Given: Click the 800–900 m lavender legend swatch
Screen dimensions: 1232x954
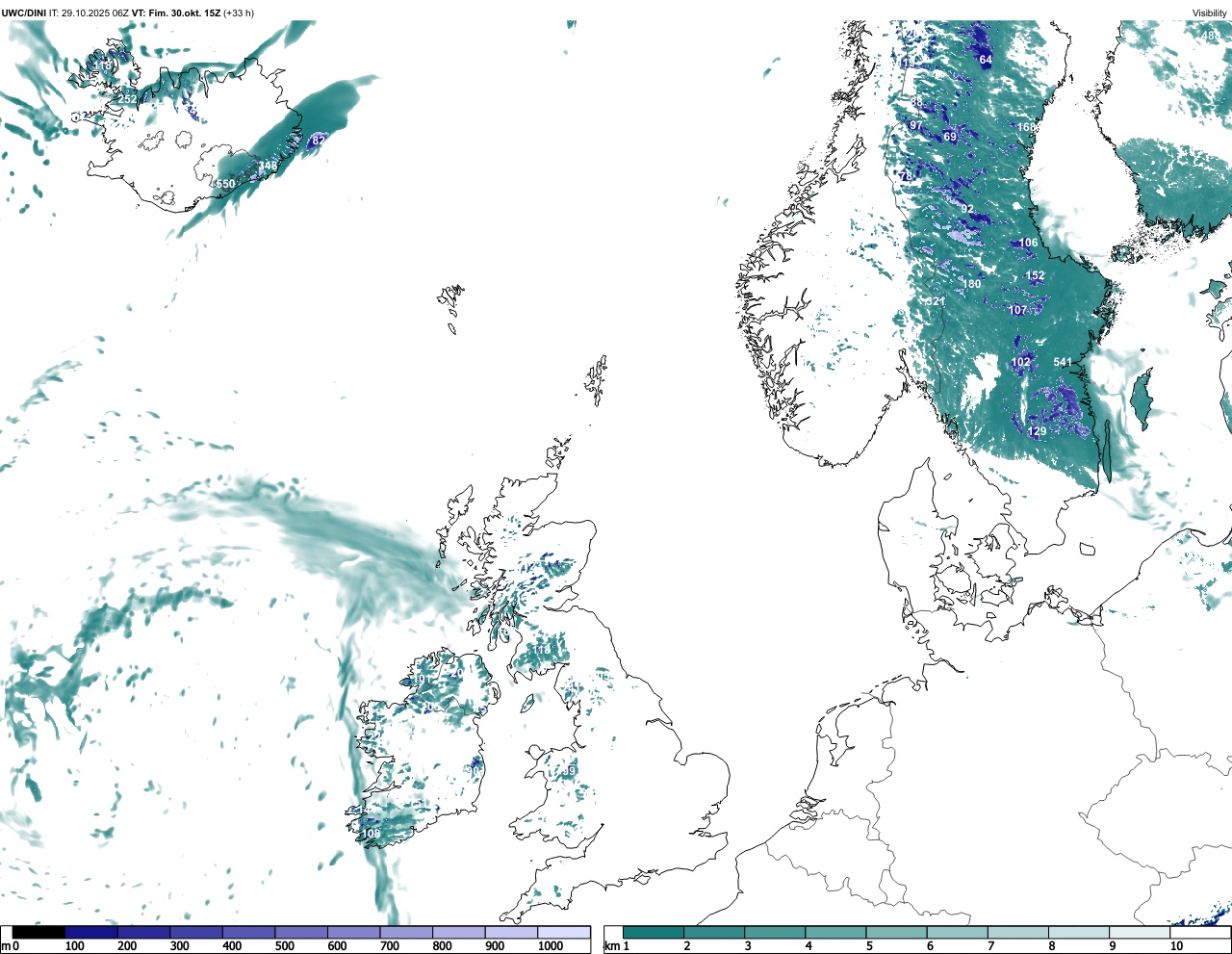Looking at the screenshot, I should 458,932.
